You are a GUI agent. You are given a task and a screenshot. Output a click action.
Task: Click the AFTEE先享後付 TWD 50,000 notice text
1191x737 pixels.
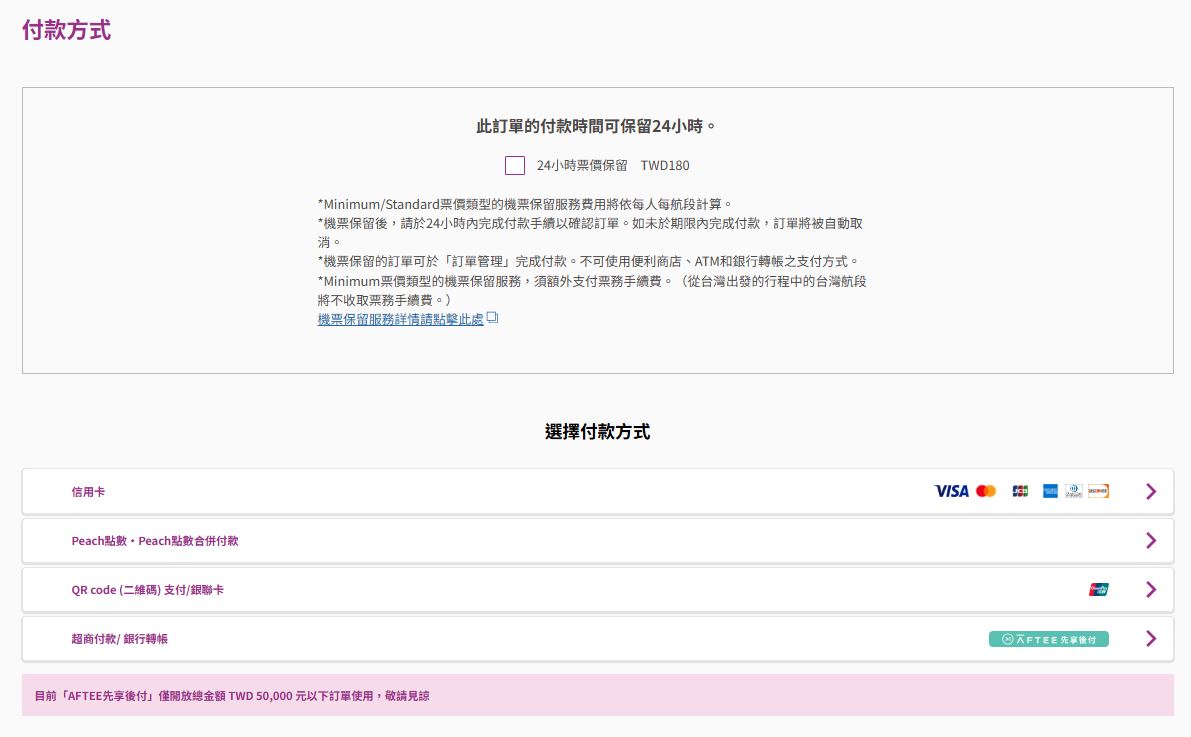click(232, 696)
